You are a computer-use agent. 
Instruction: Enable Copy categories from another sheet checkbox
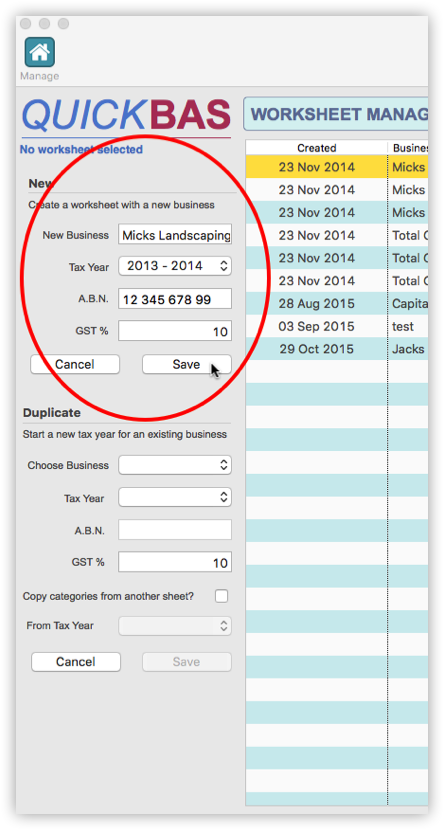[x=221, y=596]
